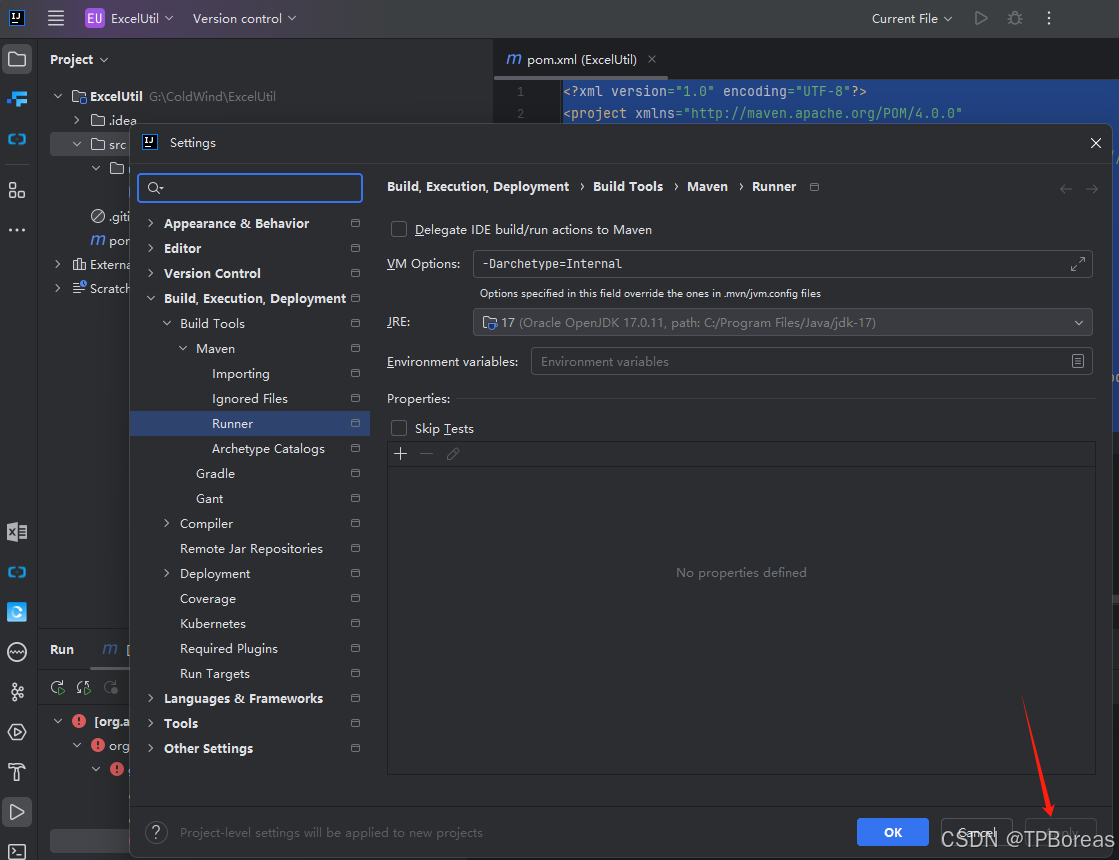Open the Project panel view dropdown

click(79, 59)
